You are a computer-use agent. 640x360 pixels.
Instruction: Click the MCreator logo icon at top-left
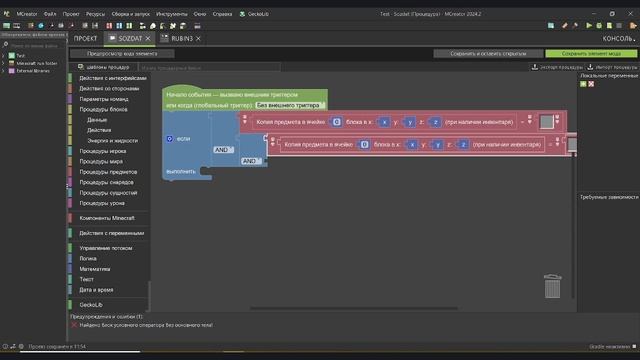point(7,14)
